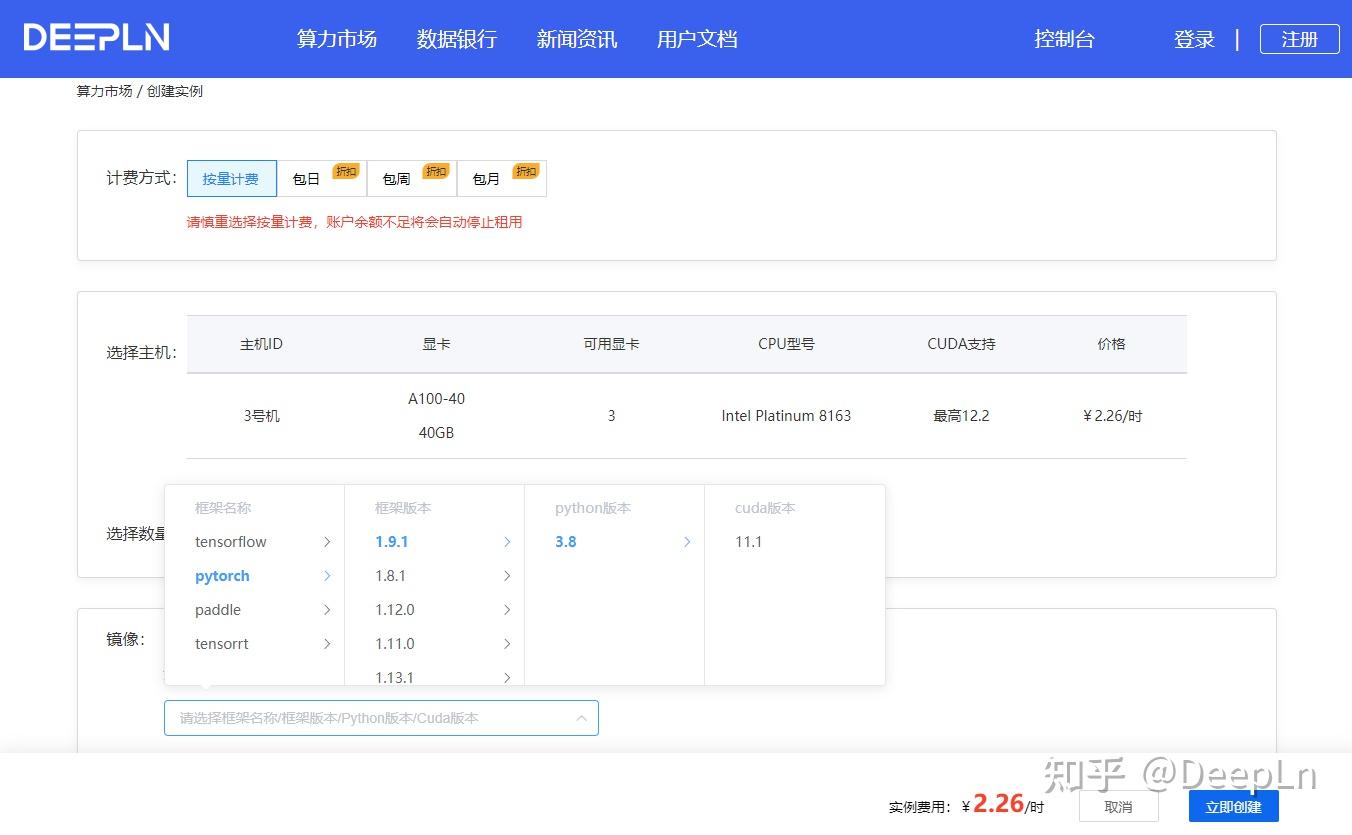Image resolution: width=1352 pixels, height=835 pixels.
Task: Click the 取消 button
Action: [x=1118, y=806]
